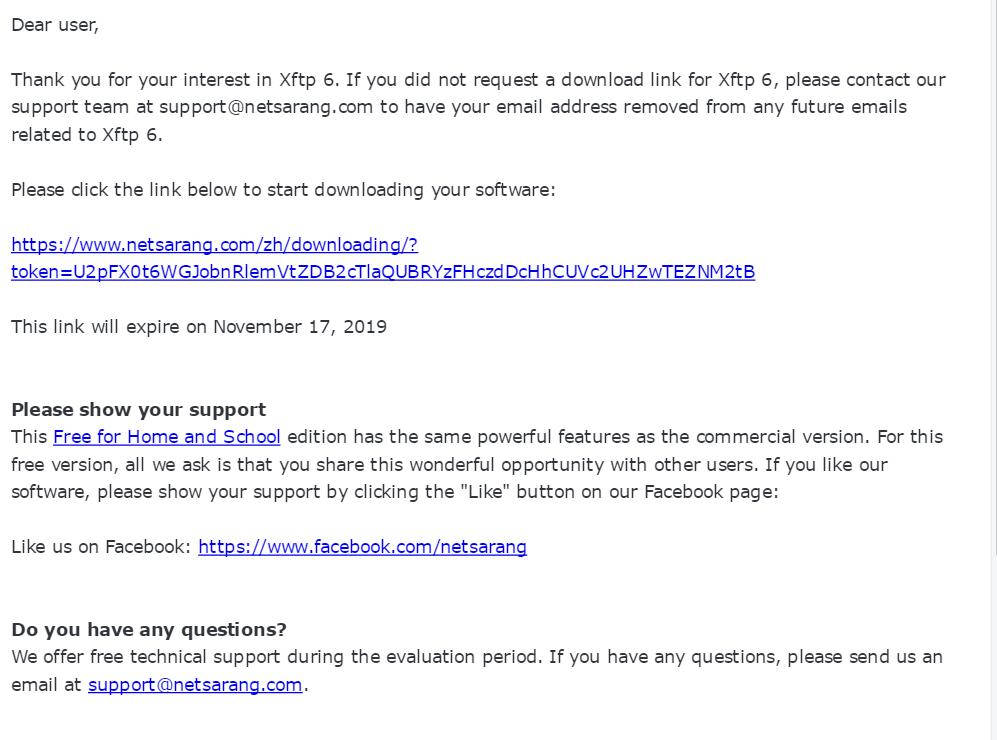This screenshot has width=997, height=740.
Task: Click the "Dear user," greeting text
Action: coord(55,25)
